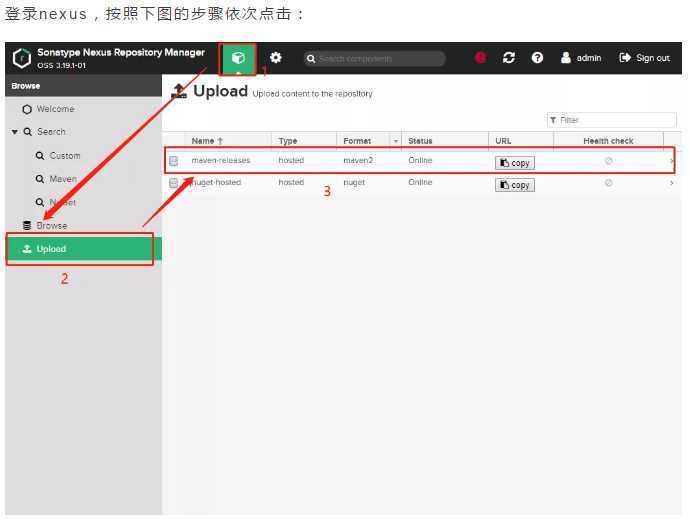
Task: Click the nuget format cell
Action: click(x=354, y=182)
